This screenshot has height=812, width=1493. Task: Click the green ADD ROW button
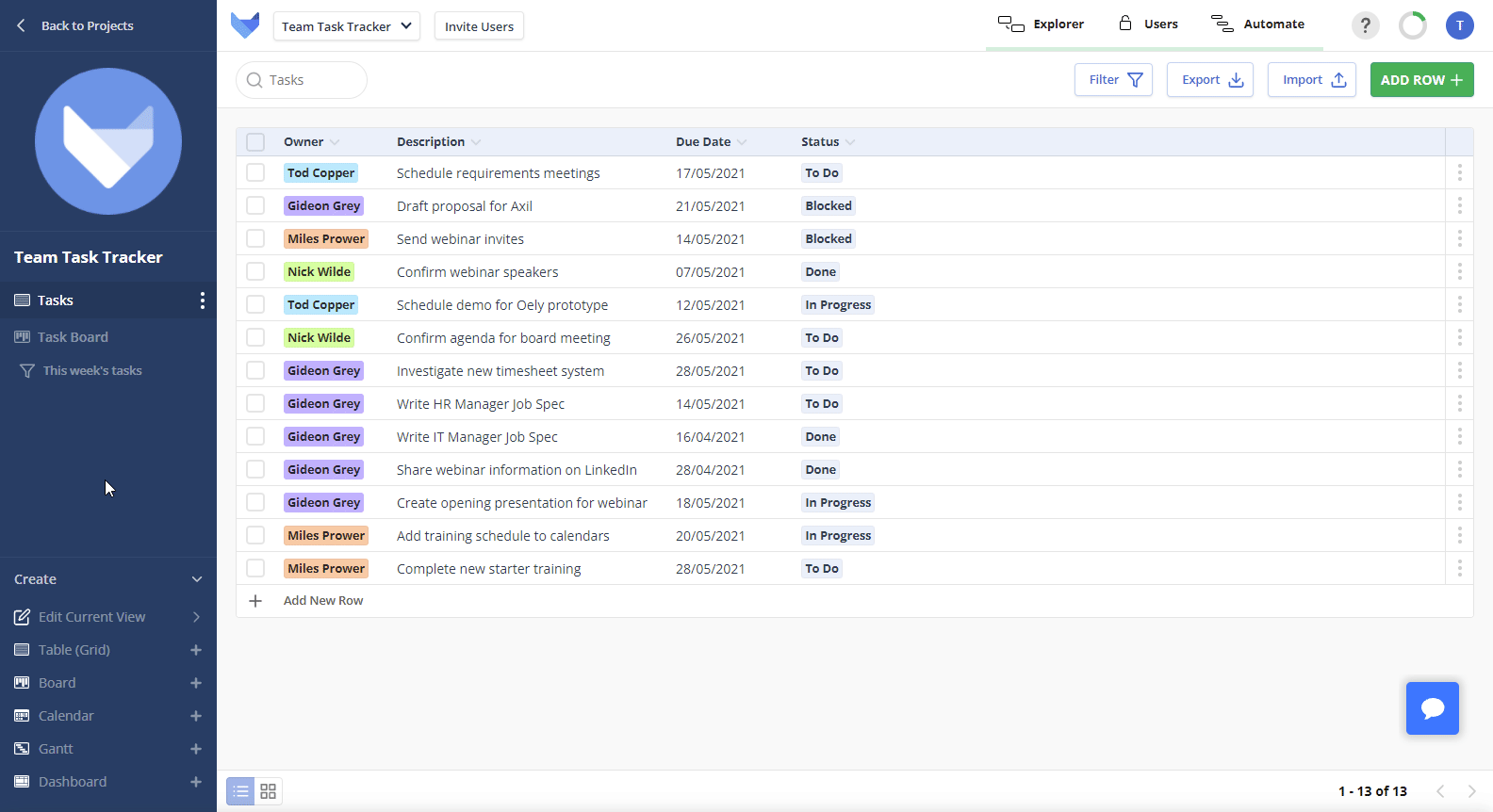[x=1421, y=80]
